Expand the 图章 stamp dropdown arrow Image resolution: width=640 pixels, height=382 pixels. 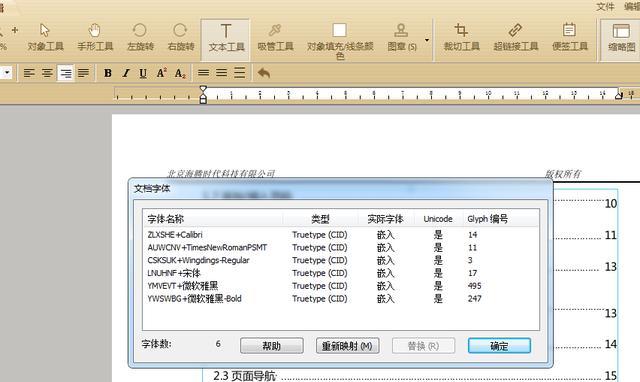[x=427, y=40]
